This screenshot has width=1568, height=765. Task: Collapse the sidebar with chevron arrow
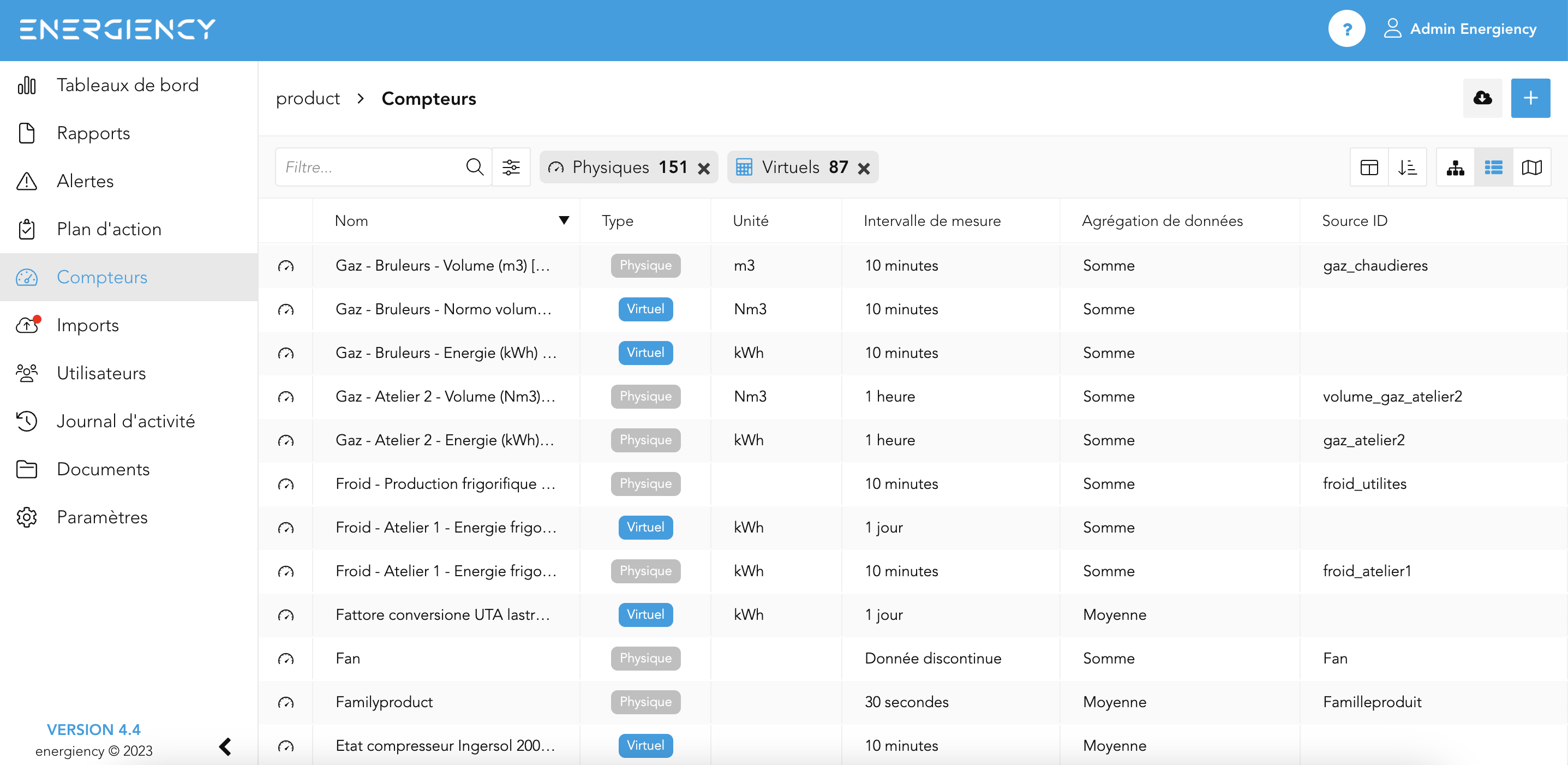pos(225,746)
